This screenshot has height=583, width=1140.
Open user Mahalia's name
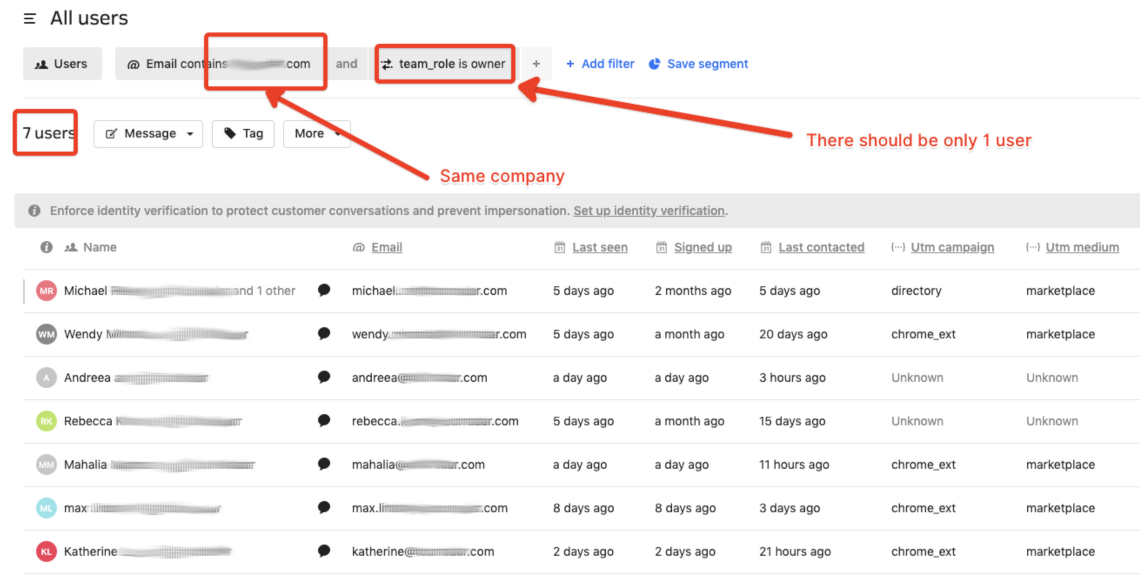[160, 465]
